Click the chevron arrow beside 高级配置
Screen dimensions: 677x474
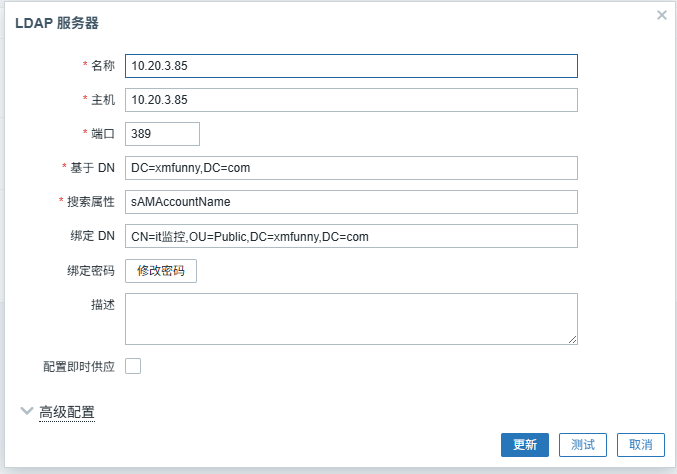pos(25,411)
